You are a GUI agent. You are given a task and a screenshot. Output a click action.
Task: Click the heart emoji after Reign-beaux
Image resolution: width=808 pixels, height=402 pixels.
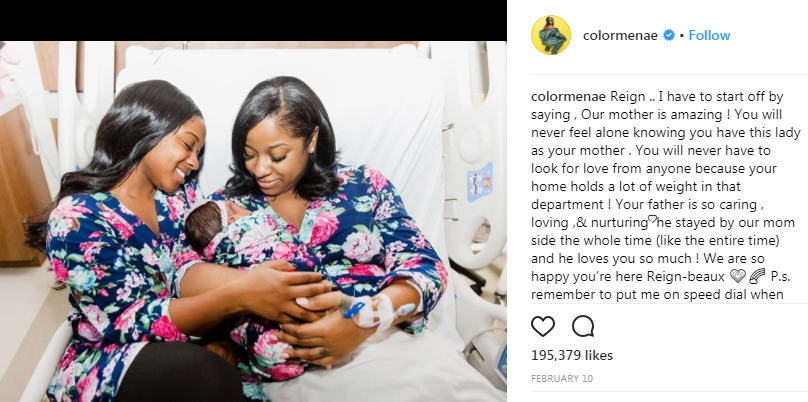click(738, 277)
